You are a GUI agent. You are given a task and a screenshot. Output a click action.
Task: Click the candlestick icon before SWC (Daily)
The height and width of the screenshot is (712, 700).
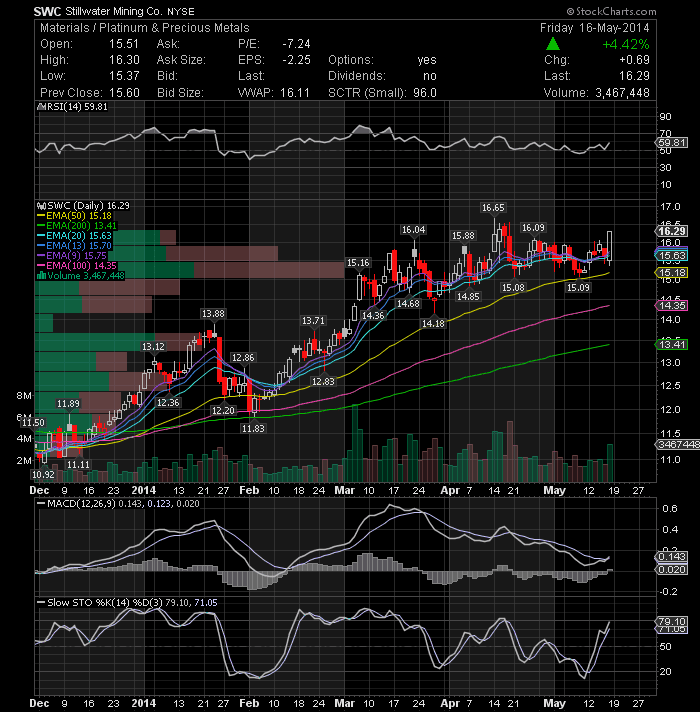pyautogui.click(x=41, y=206)
